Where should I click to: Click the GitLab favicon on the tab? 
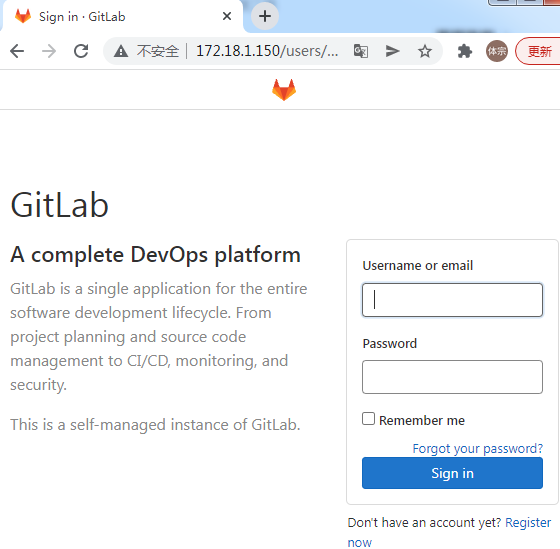[x=23, y=16]
